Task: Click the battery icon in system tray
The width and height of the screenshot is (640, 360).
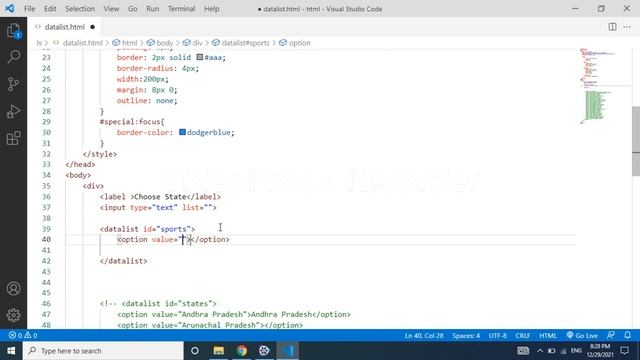Action: click(551, 351)
